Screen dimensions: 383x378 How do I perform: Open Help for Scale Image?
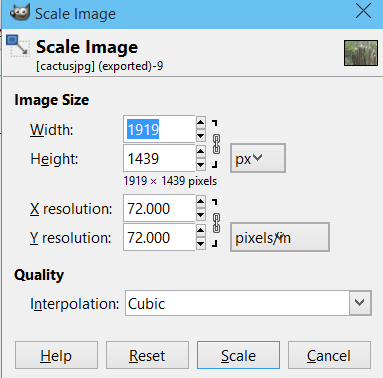(x=56, y=355)
